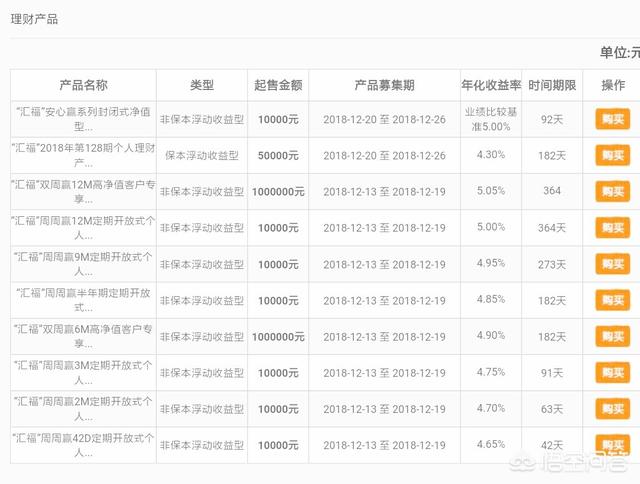Select the 2018-12-20 至 2018-12-26 cell of 安心赢
The image size is (640, 484).
pyautogui.click(x=384, y=120)
